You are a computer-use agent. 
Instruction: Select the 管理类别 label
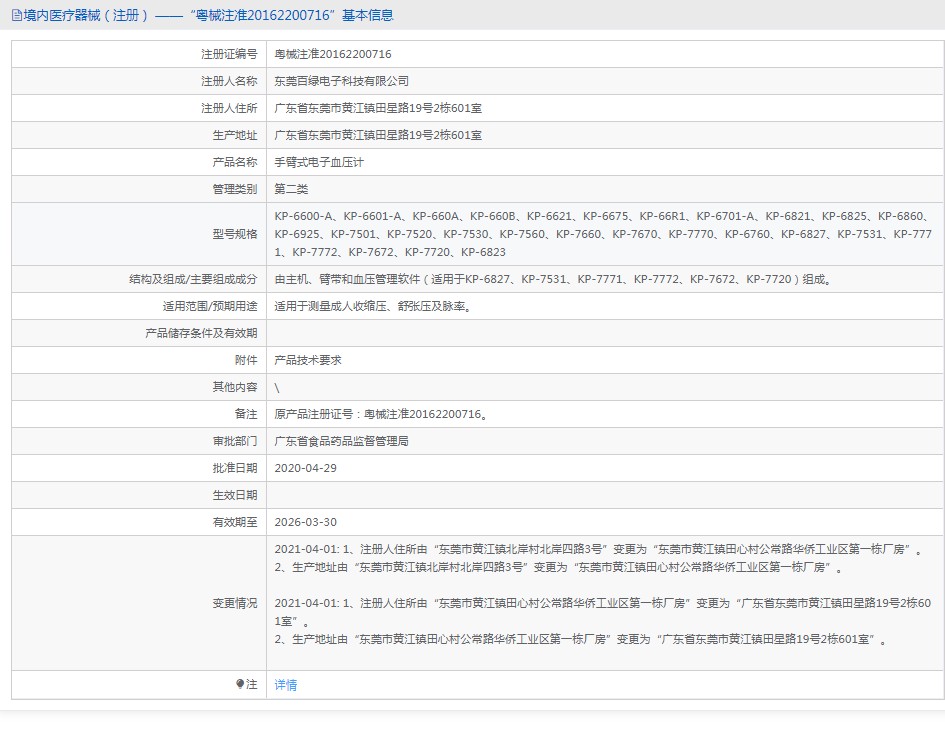[x=235, y=189]
